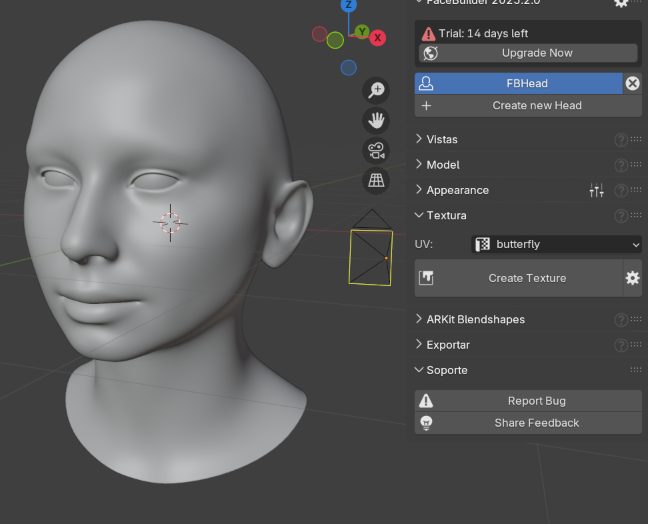Switch perspective/orthographic with the grid icon

376,181
